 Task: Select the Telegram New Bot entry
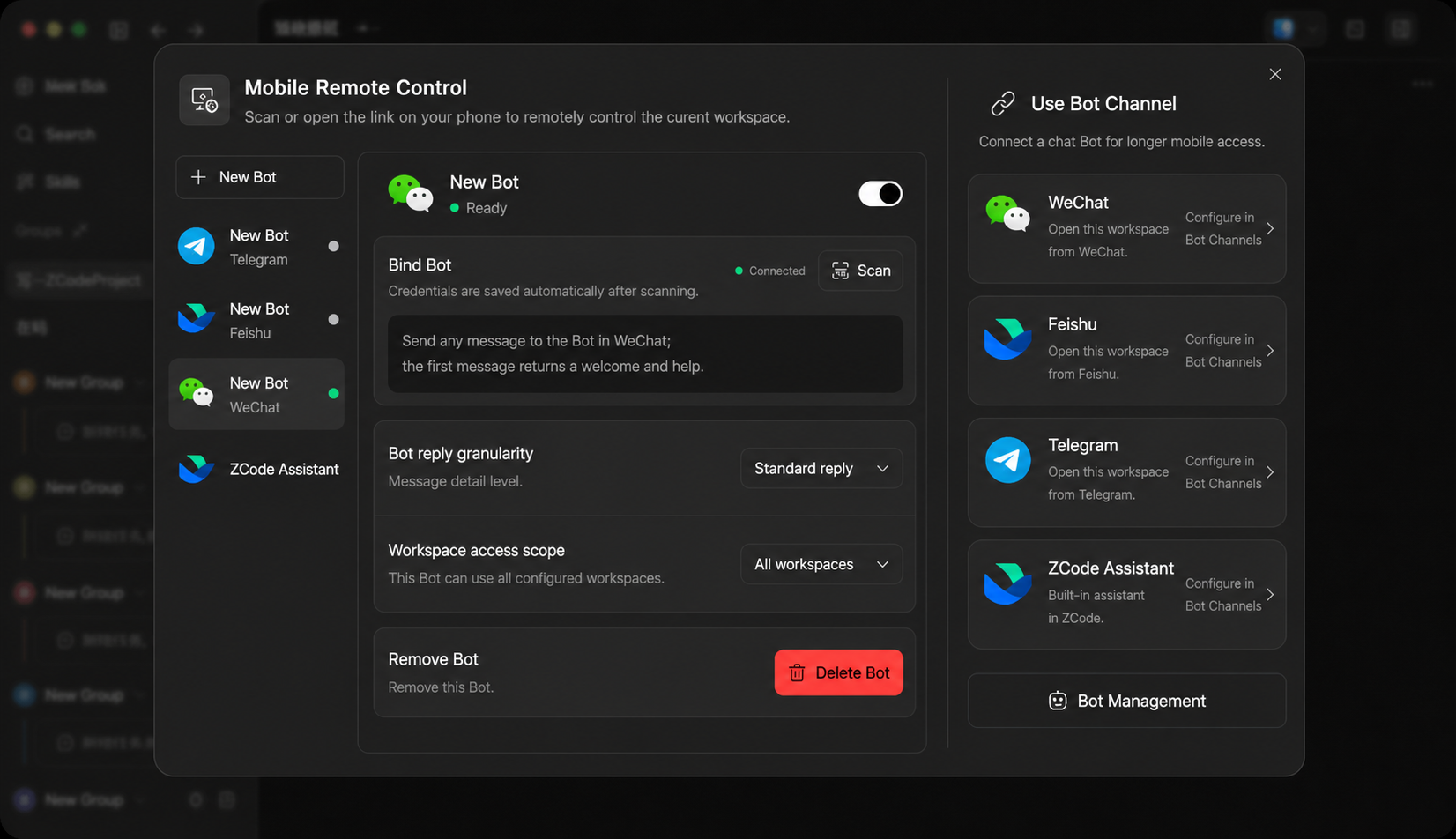click(256, 247)
